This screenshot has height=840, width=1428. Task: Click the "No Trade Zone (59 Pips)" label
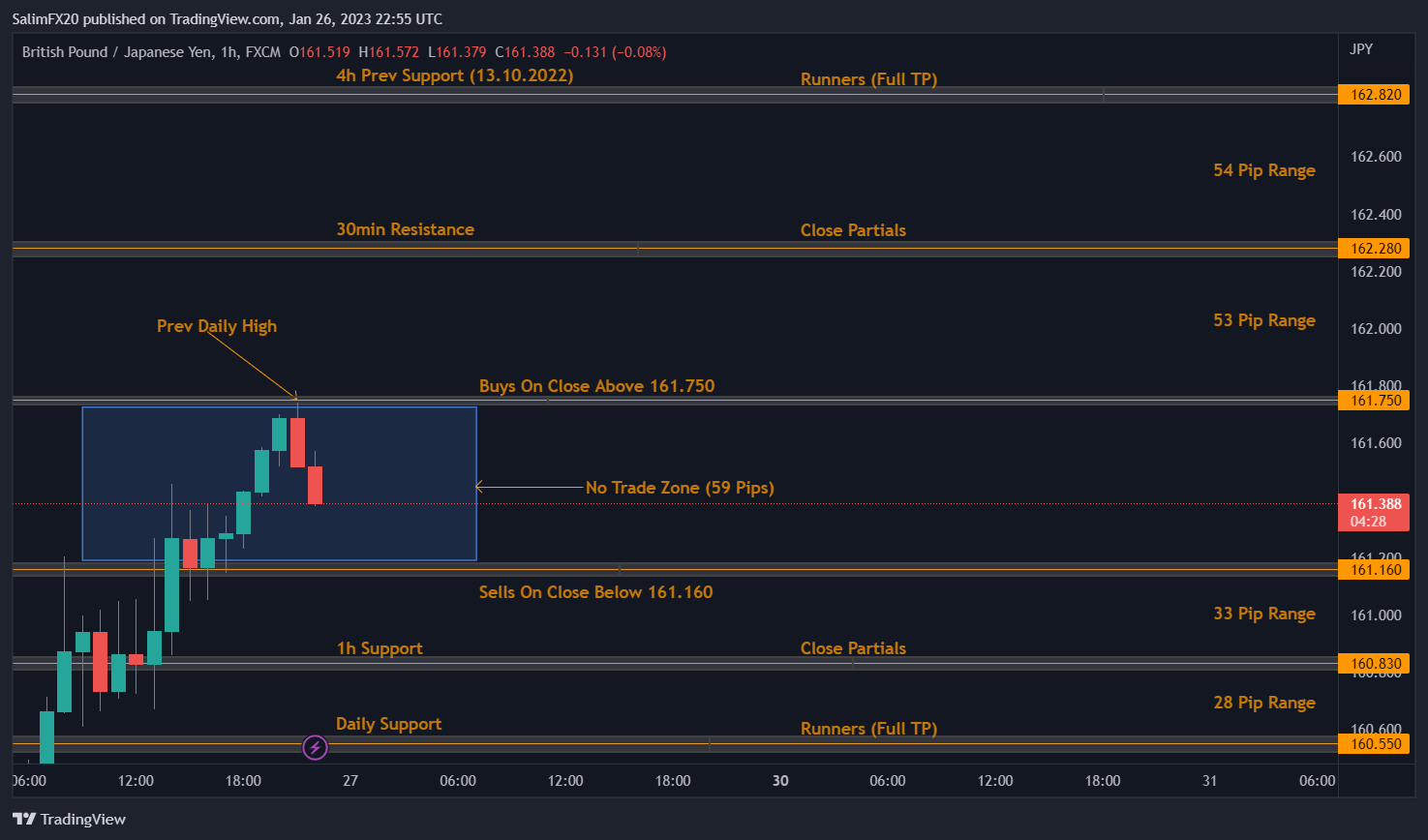(x=680, y=488)
